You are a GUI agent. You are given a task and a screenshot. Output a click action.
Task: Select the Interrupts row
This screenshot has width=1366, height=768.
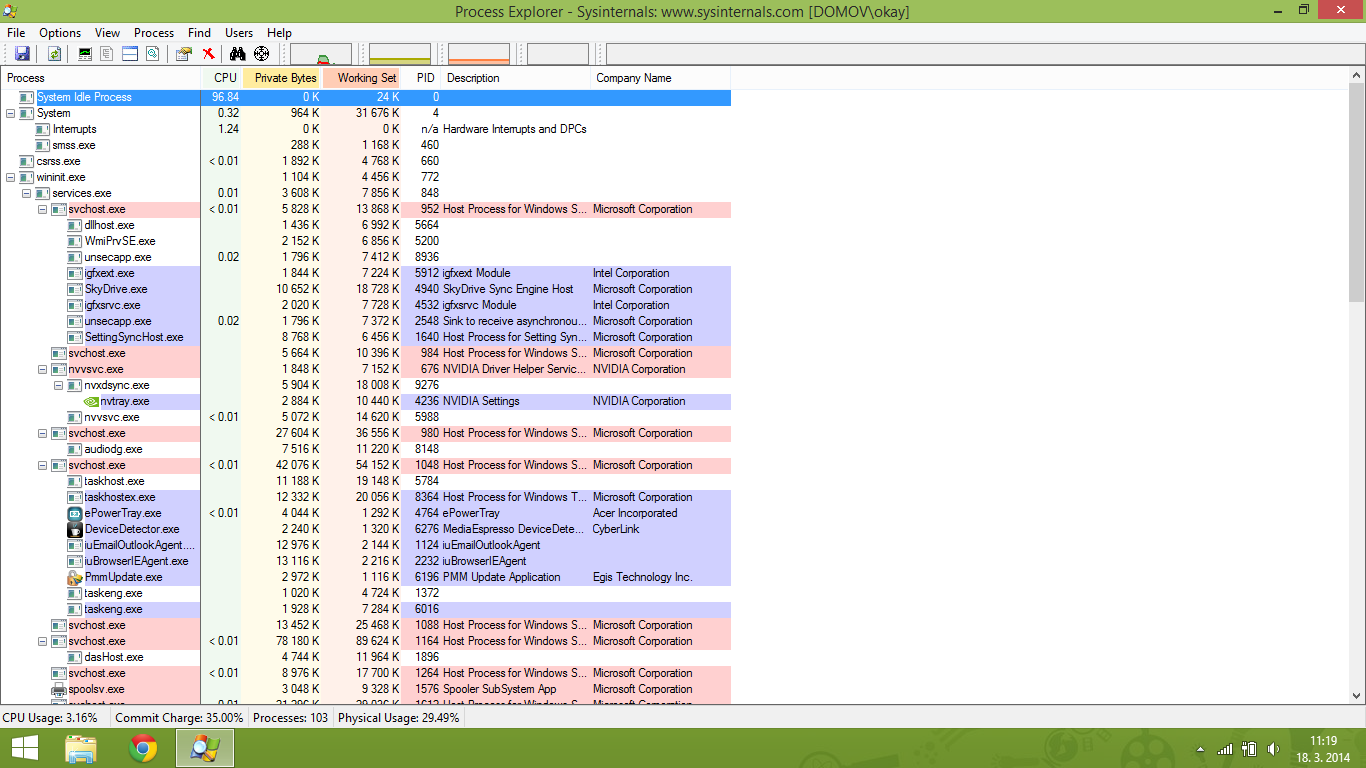click(x=366, y=129)
